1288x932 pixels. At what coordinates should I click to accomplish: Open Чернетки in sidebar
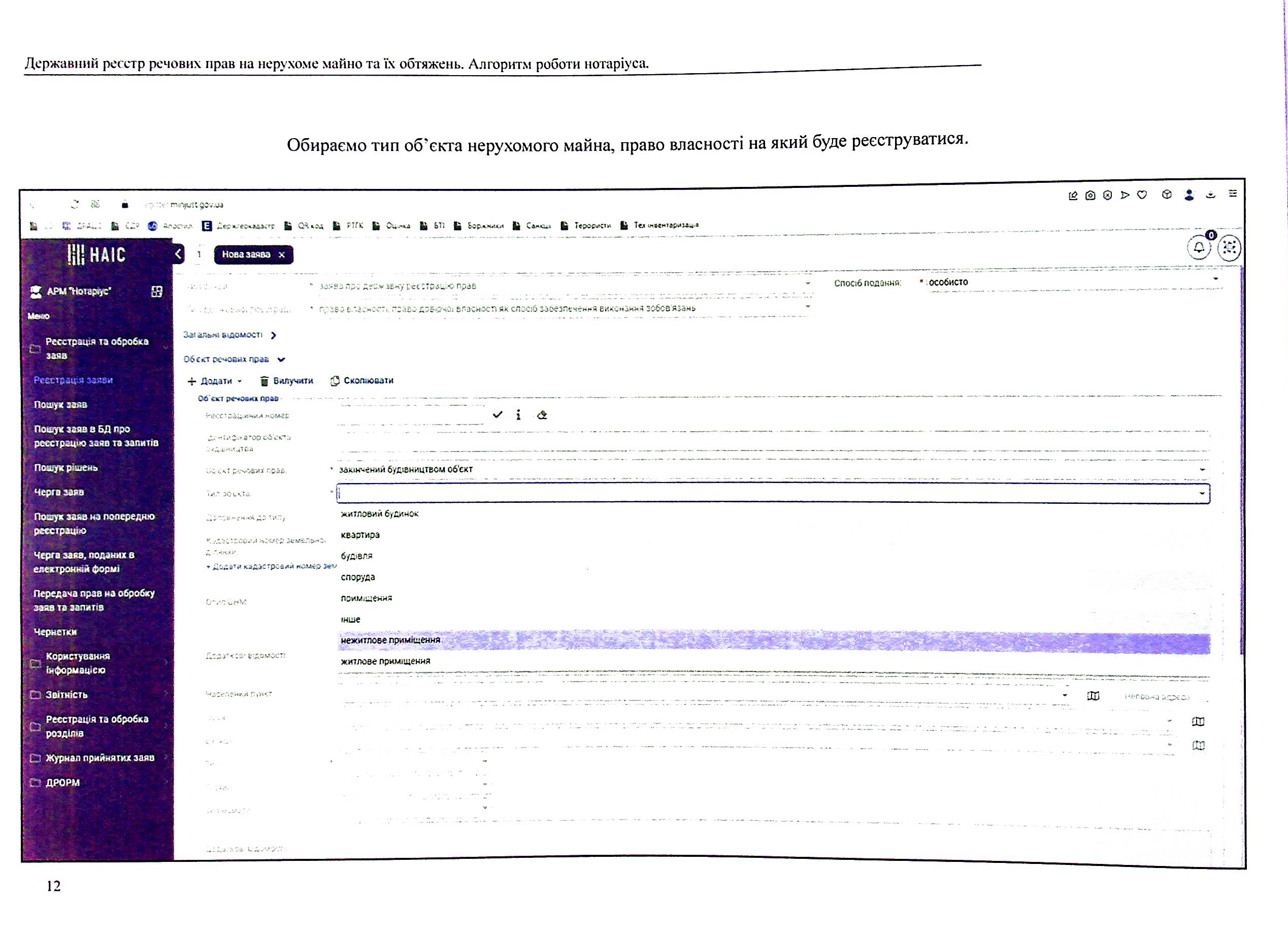[55, 632]
